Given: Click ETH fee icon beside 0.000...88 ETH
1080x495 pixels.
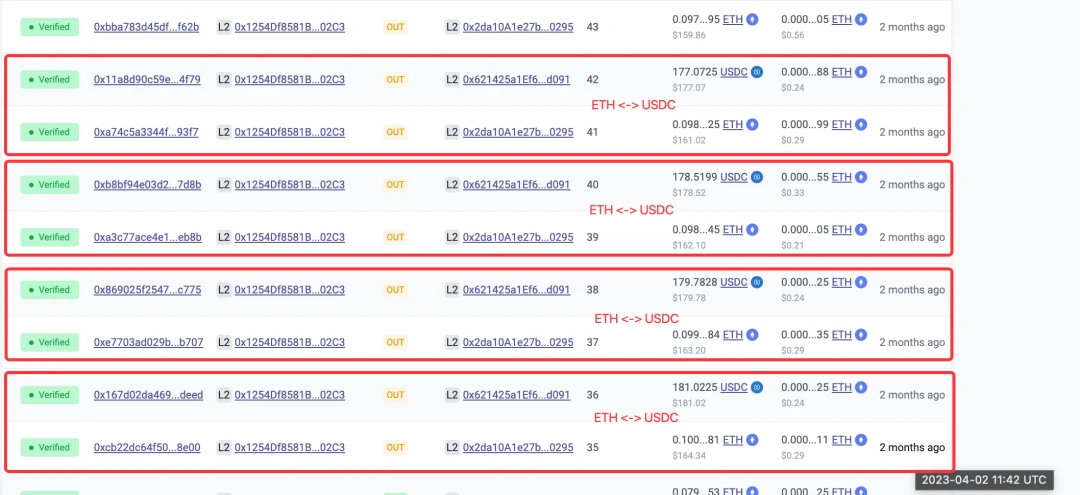Looking at the screenshot, I should coord(861,72).
